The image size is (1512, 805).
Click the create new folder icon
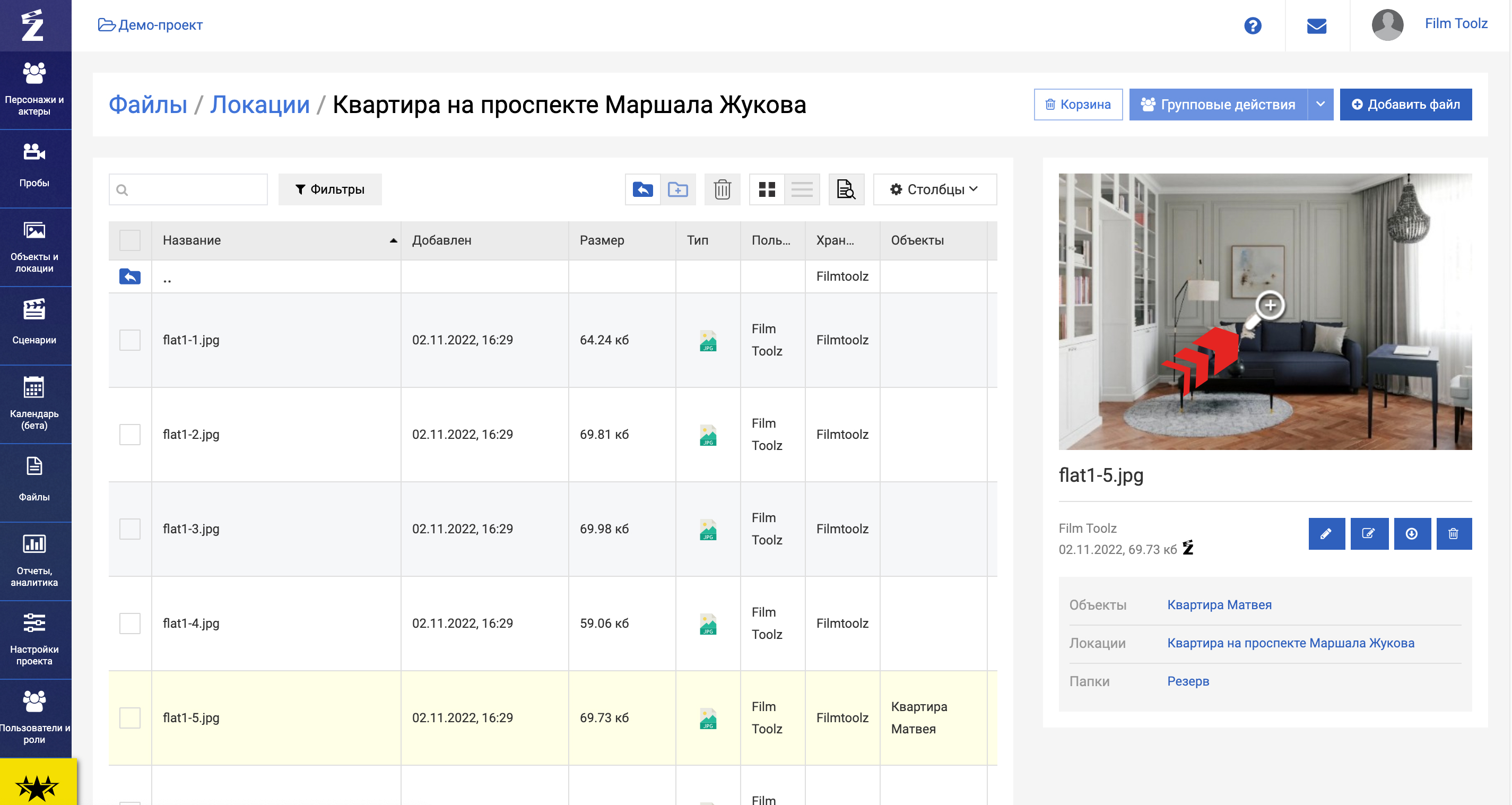click(x=678, y=189)
